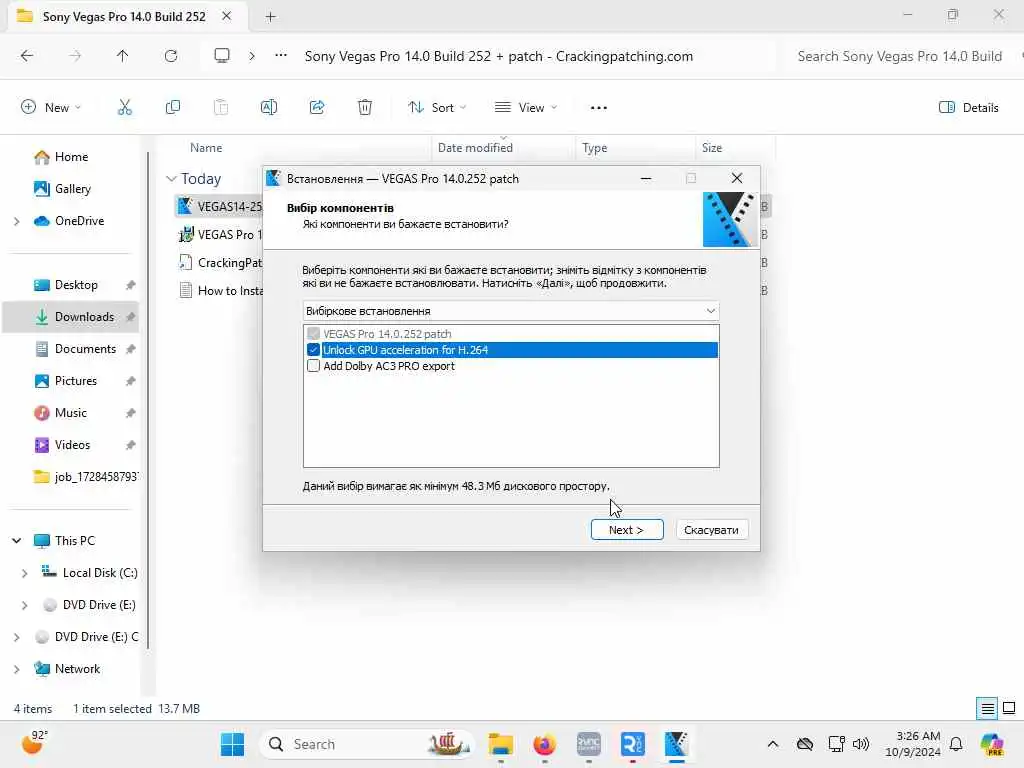Open the VEGAS installer taskbar icon
Image resolution: width=1024 pixels, height=768 pixels.
point(676,744)
